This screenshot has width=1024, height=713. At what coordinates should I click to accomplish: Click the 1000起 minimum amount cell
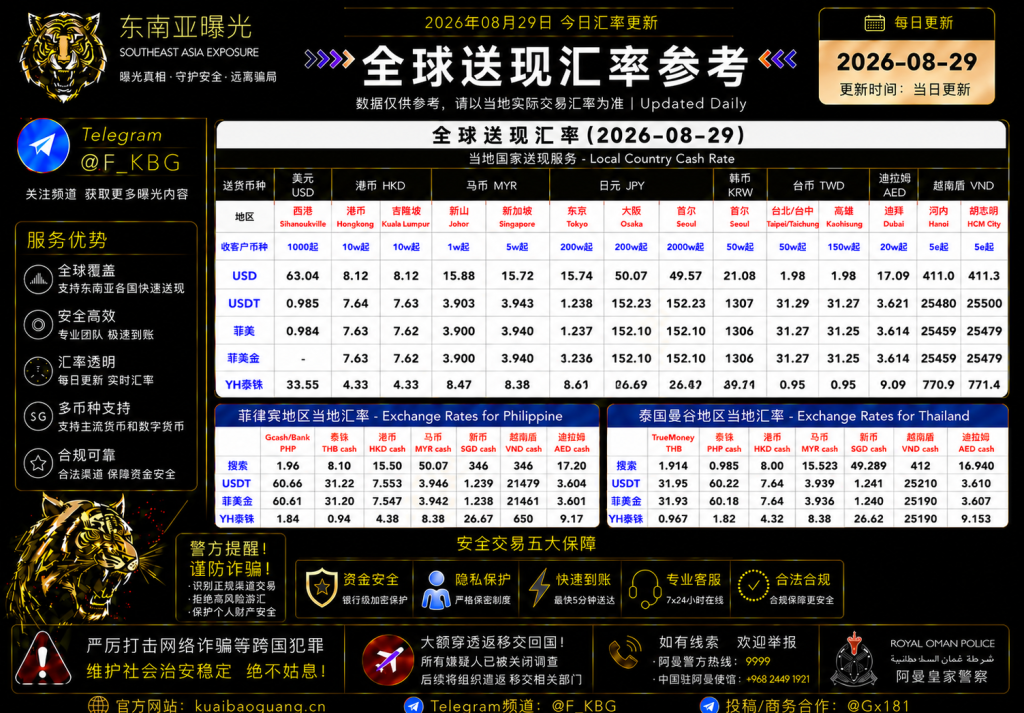click(x=302, y=247)
